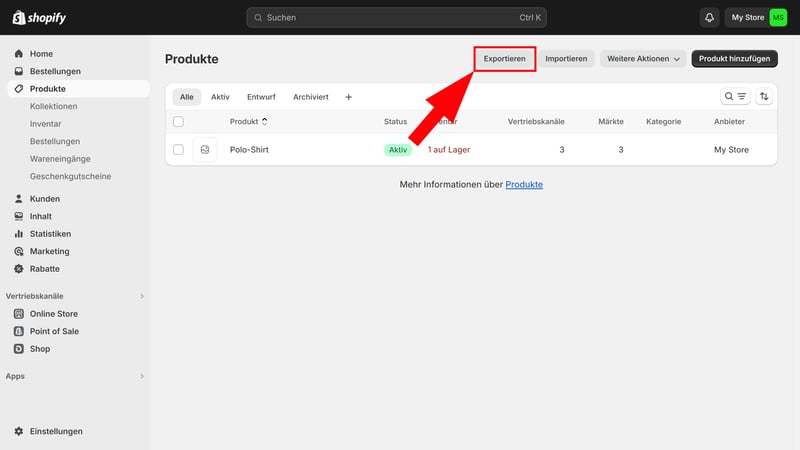Click the Vertriebskanäle column header
This screenshot has height=450, width=800.
[x=536, y=121]
